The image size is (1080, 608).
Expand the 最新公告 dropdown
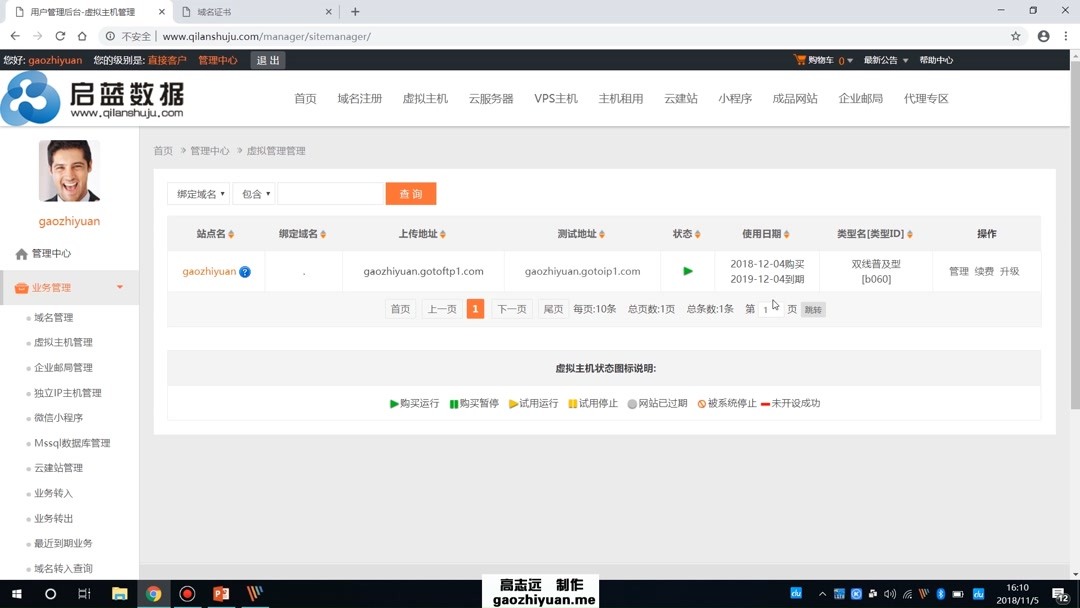click(885, 59)
